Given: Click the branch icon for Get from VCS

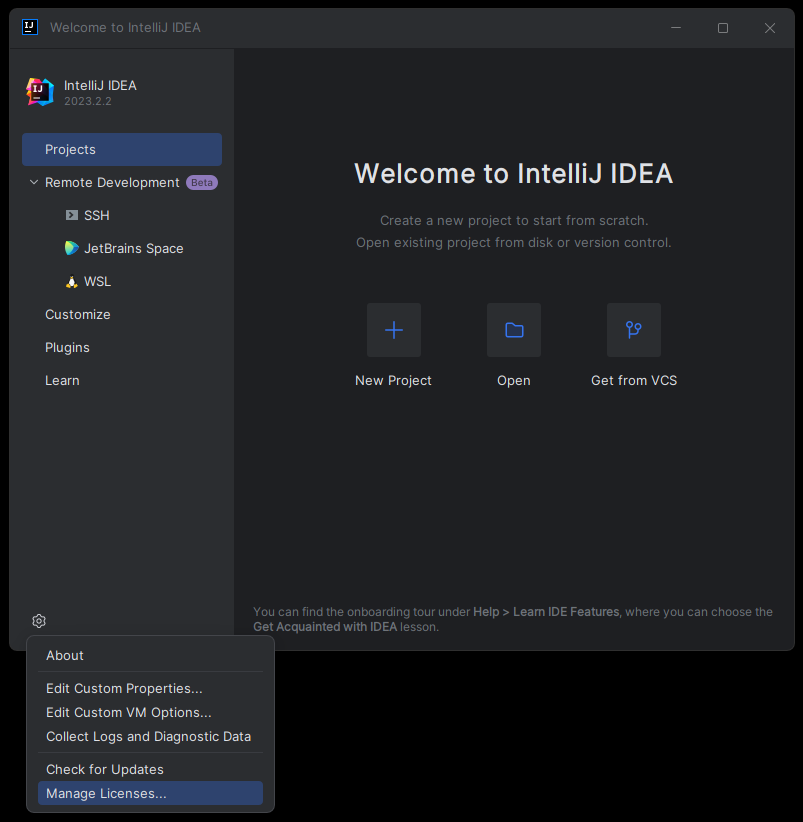Looking at the screenshot, I should coord(634,330).
